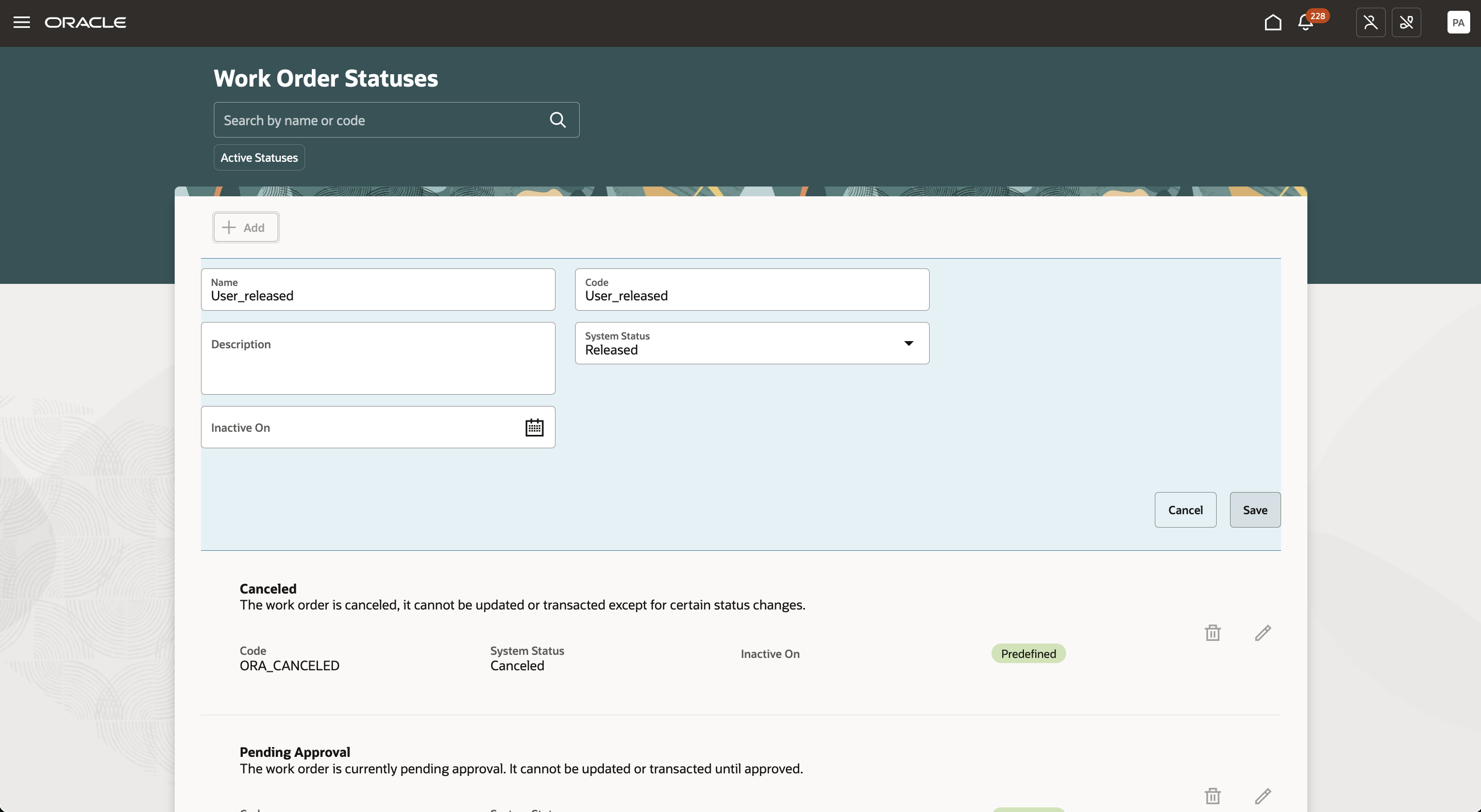
Task: Click the Add status button
Action: click(246, 227)
